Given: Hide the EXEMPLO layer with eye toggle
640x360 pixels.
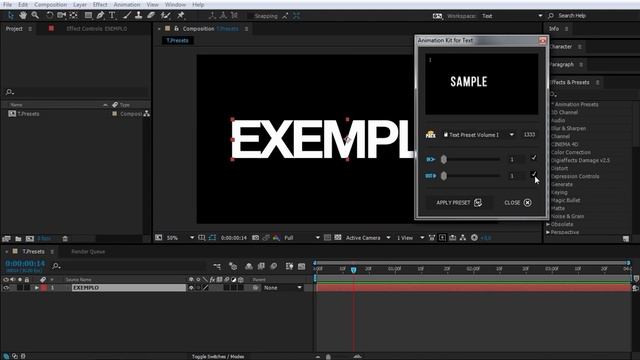Looking at the screenshot, I should point(6,288).
